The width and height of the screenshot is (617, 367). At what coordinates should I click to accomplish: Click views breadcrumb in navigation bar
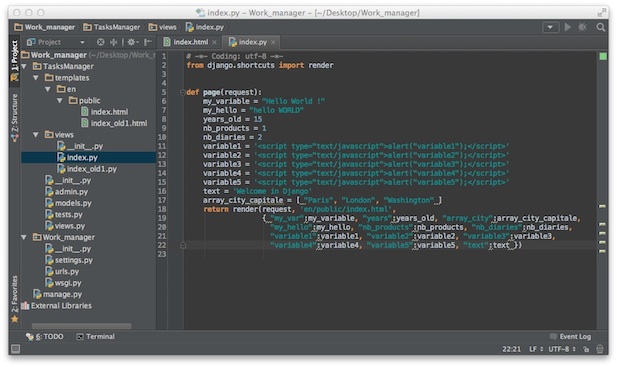click(163, 27)
